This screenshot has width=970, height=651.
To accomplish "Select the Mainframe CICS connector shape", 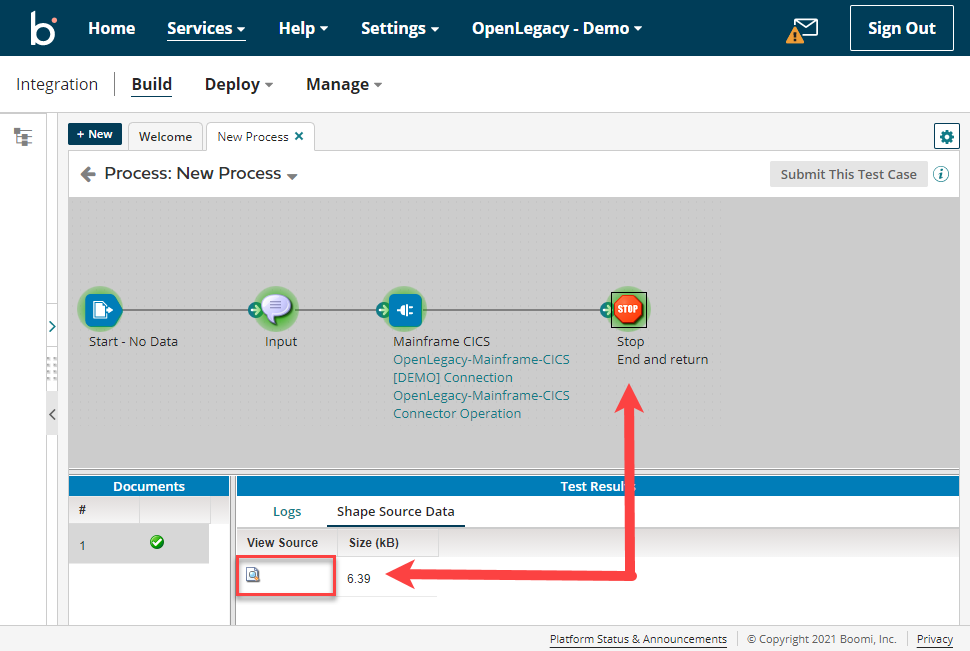I will (x=405, y=309).
